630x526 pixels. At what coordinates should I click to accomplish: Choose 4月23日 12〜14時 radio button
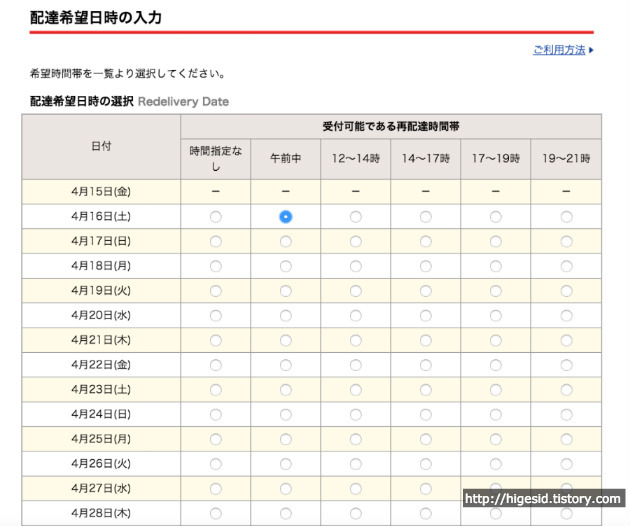(x=356, y=390)
